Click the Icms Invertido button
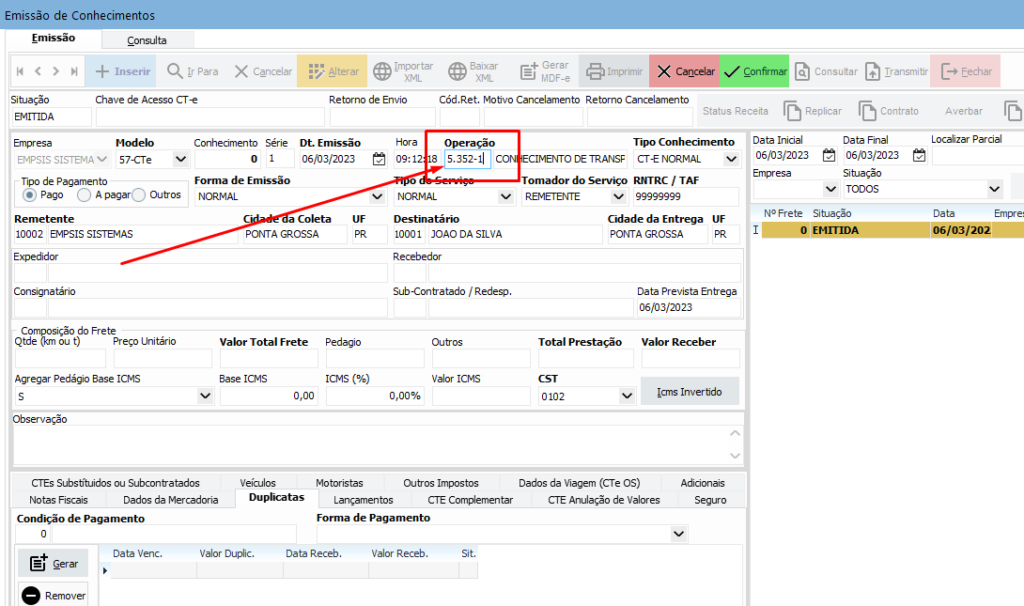1024x606 pixels. coord(690,392)
